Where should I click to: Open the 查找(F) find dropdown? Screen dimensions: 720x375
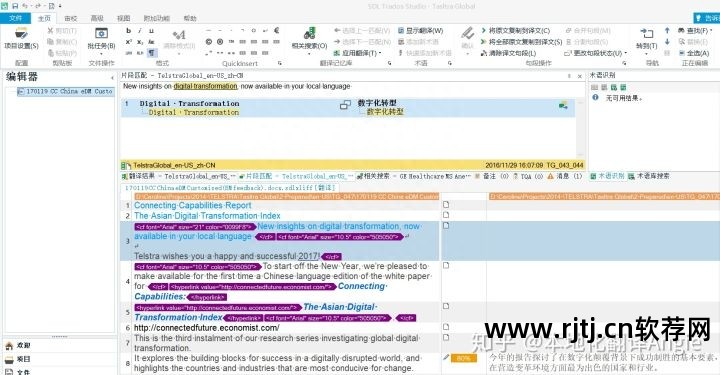(695, 31)
